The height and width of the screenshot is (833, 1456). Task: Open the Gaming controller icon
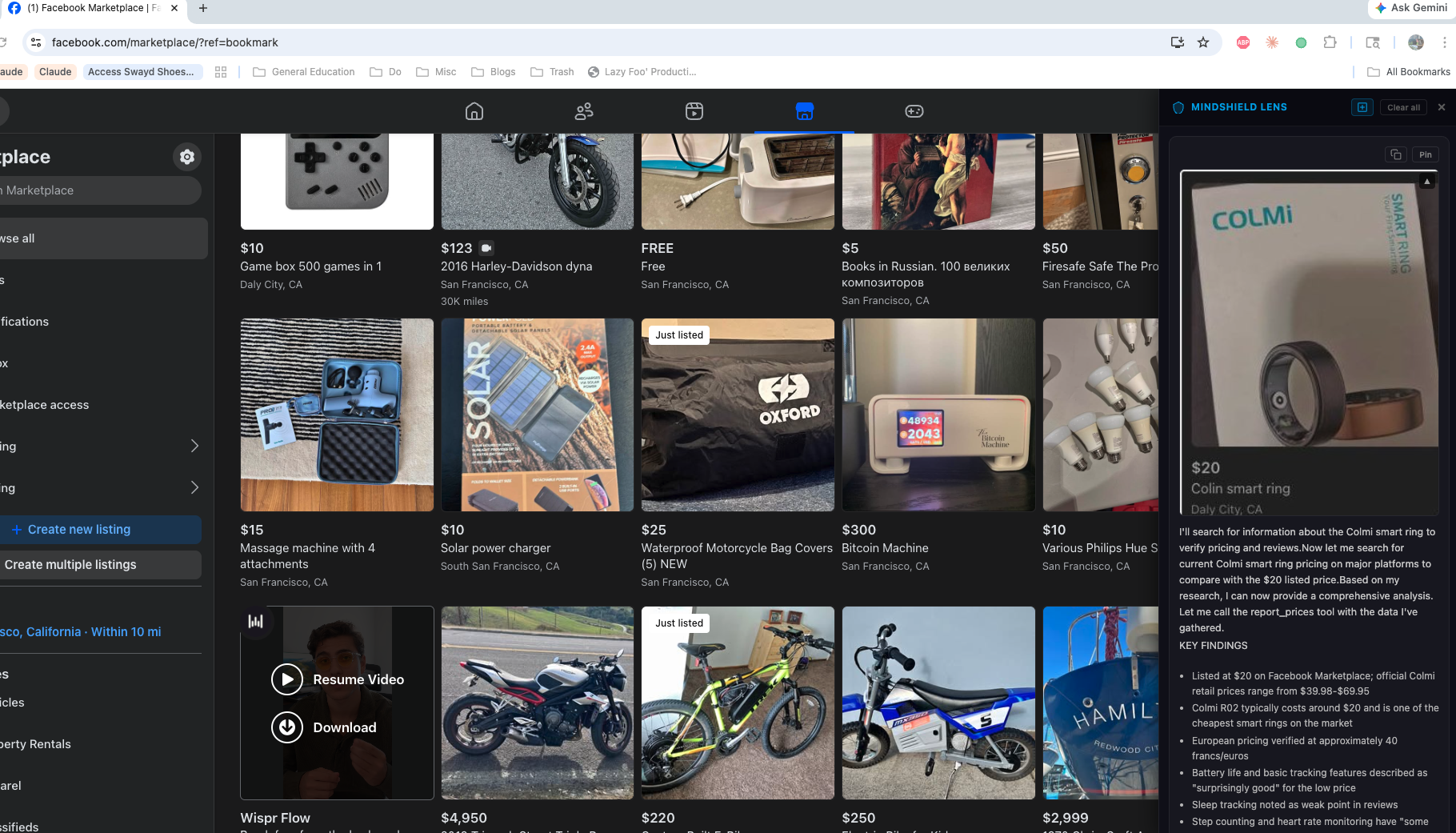(x=914, y=111)
